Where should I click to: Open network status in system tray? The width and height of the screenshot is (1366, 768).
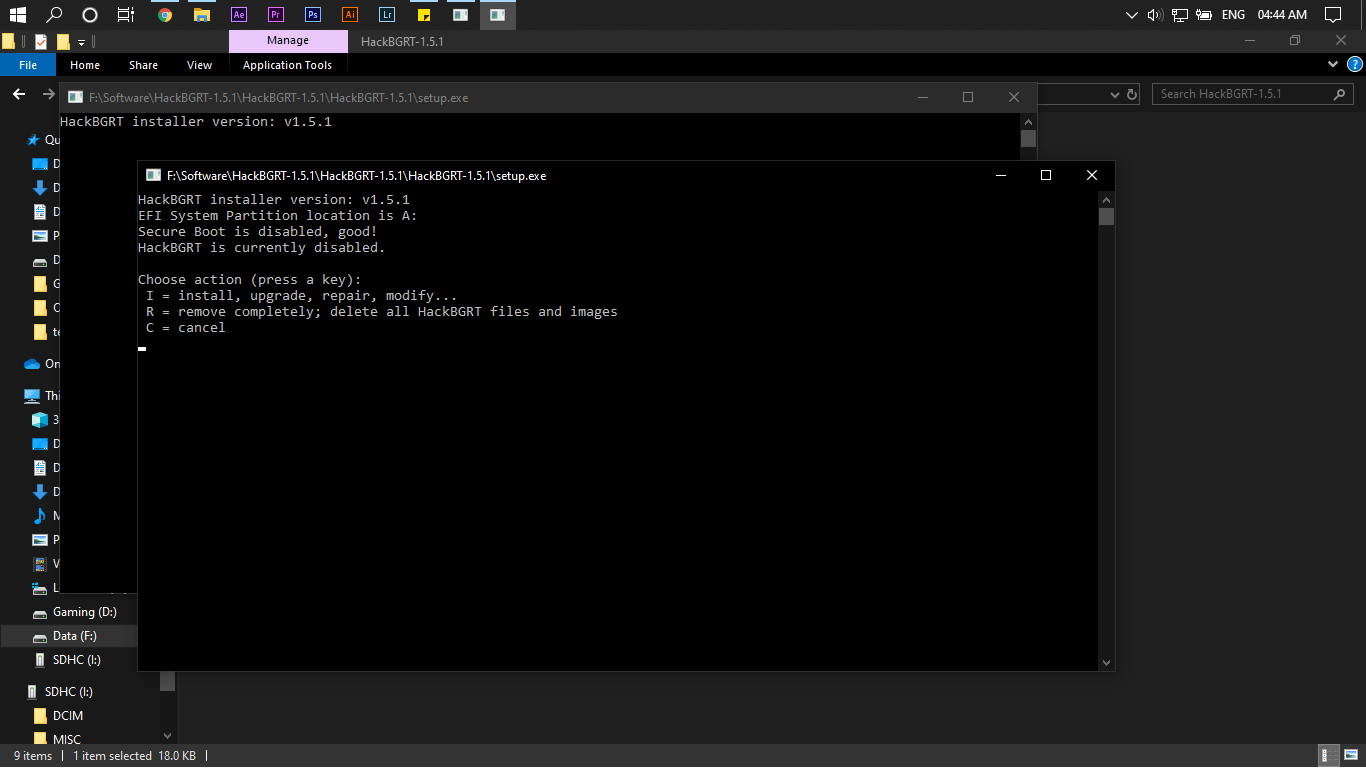click(x=1180, y=15)
